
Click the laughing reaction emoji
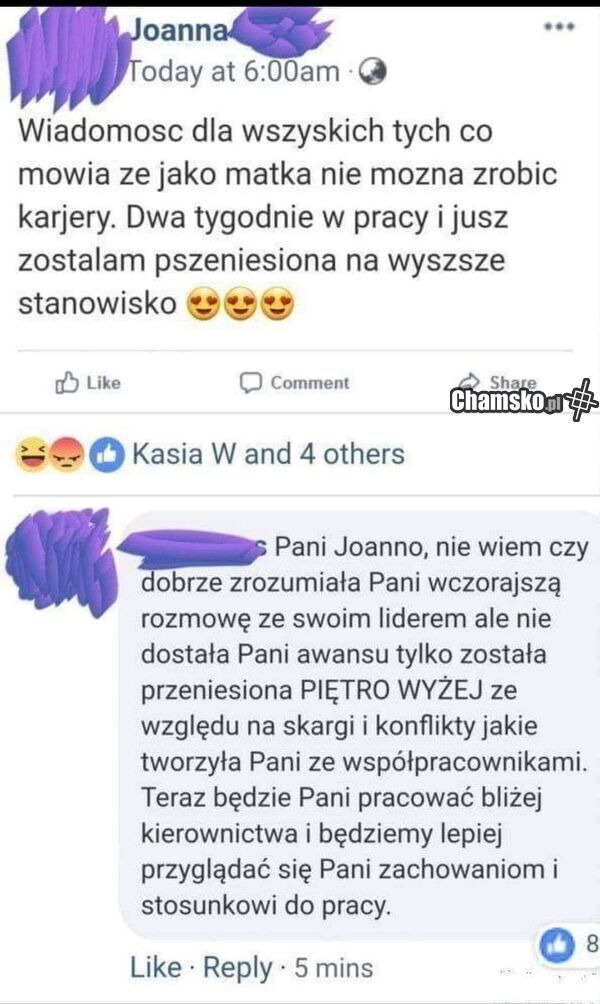[x=31, y=454]
